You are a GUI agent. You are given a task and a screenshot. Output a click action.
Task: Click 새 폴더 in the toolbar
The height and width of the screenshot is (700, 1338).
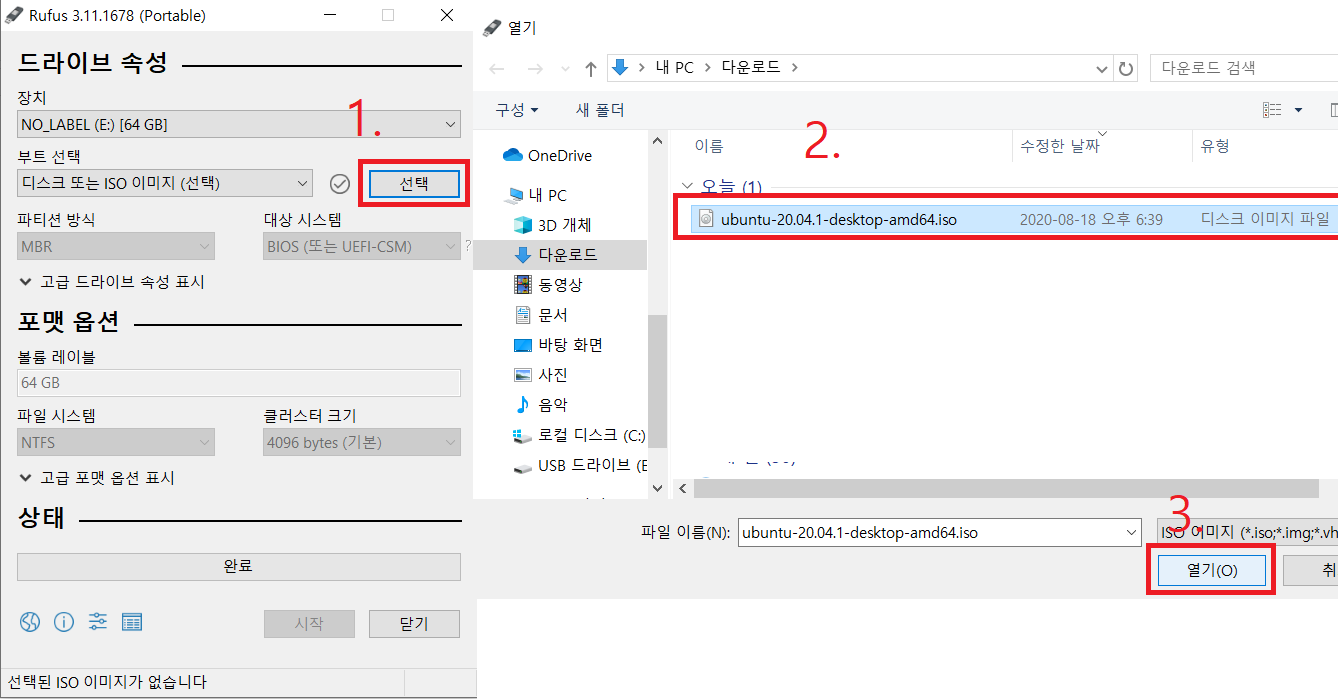click(x=599, y=110)
